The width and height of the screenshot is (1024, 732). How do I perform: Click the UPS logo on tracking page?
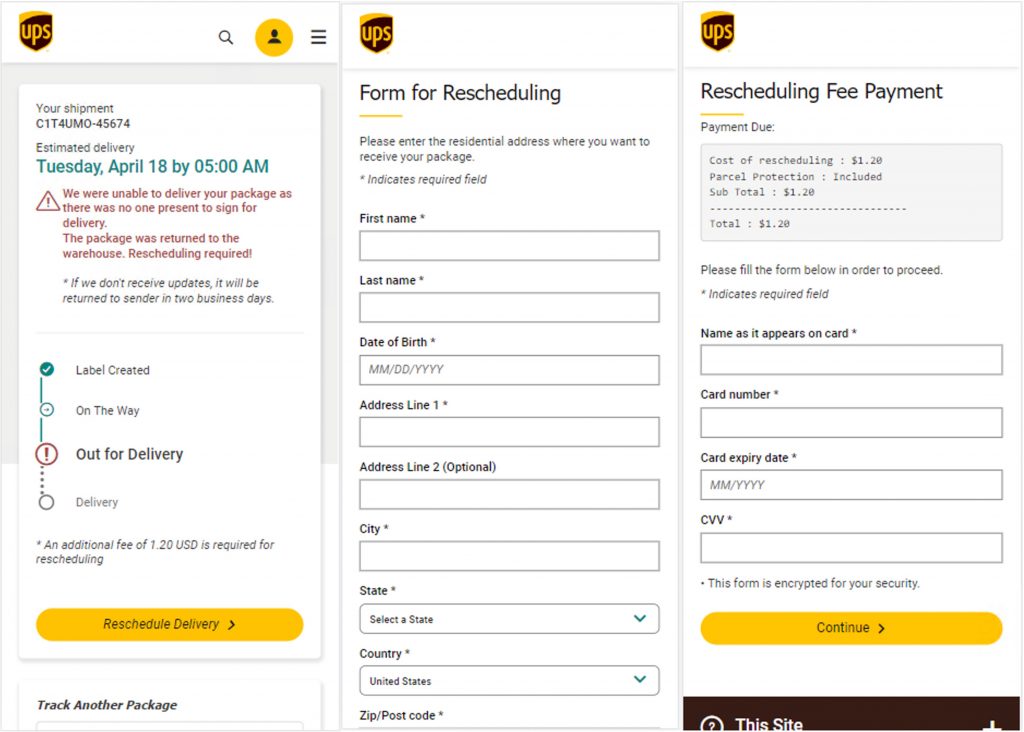pos(36,32)
